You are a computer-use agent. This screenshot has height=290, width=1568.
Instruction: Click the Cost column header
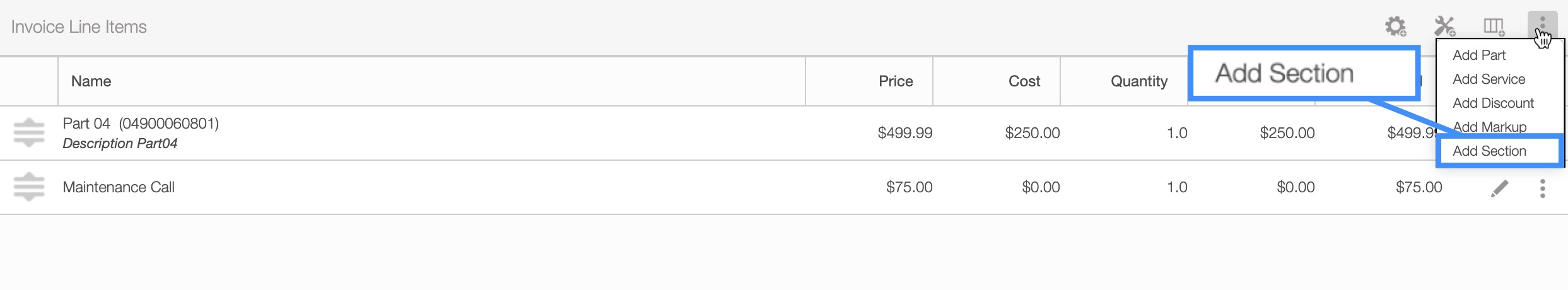click(1024, 81)
